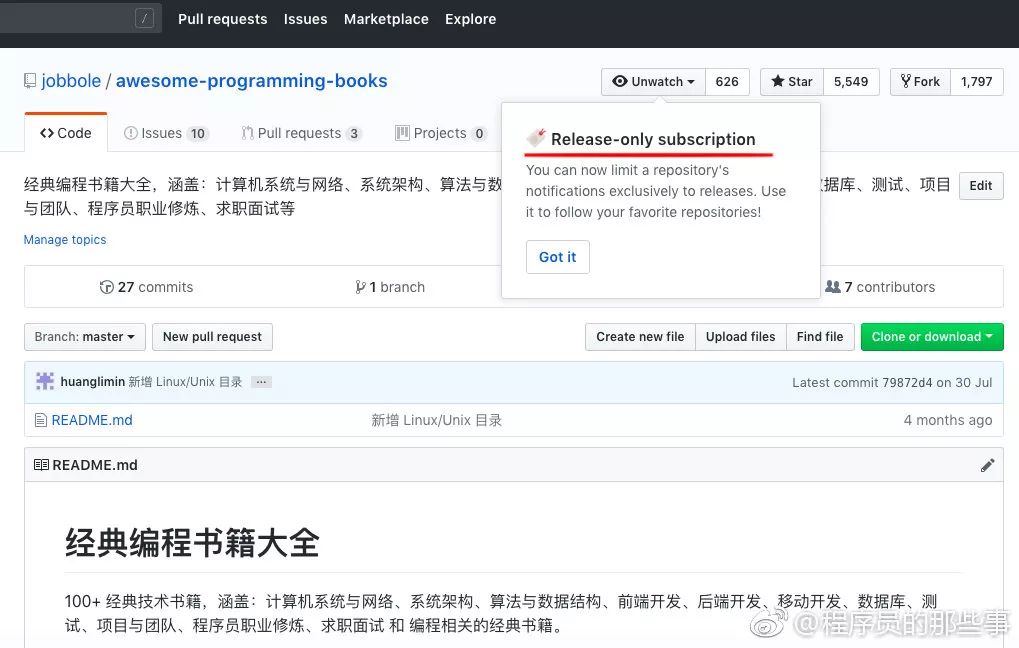View 1 branch list
This screenshot has height=648, width=1019.
390,287
